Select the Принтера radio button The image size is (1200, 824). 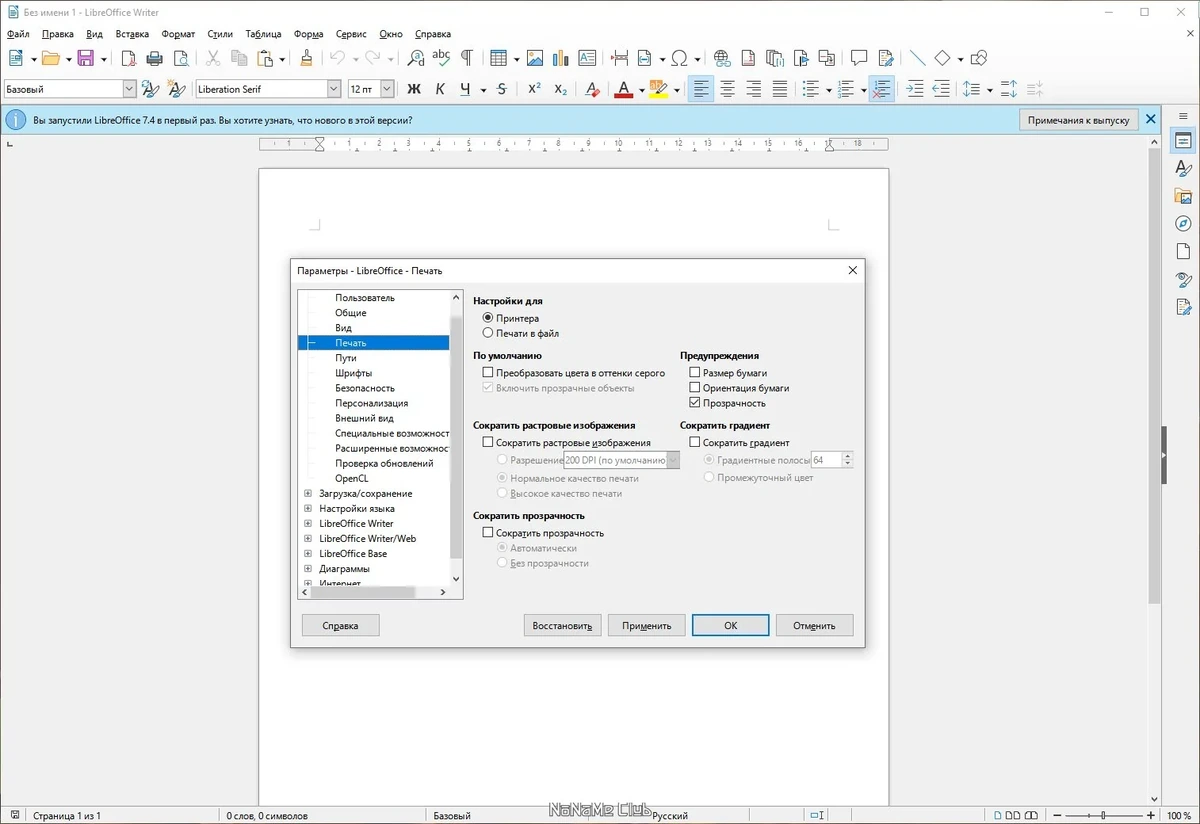[x=488, y=318]
